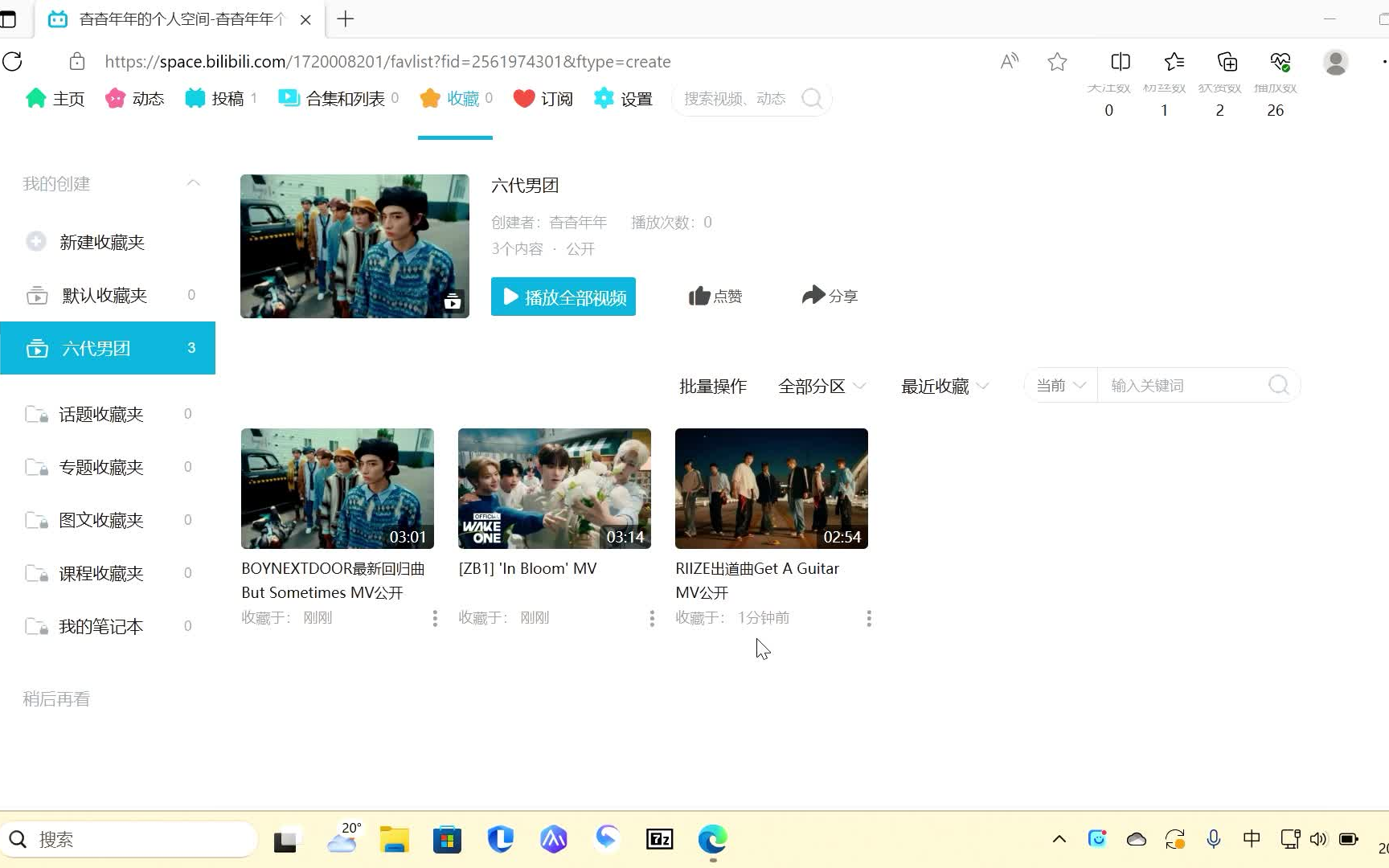Open a new browser tab
The image size is (1389, 868).
click(x=346, y=19)
